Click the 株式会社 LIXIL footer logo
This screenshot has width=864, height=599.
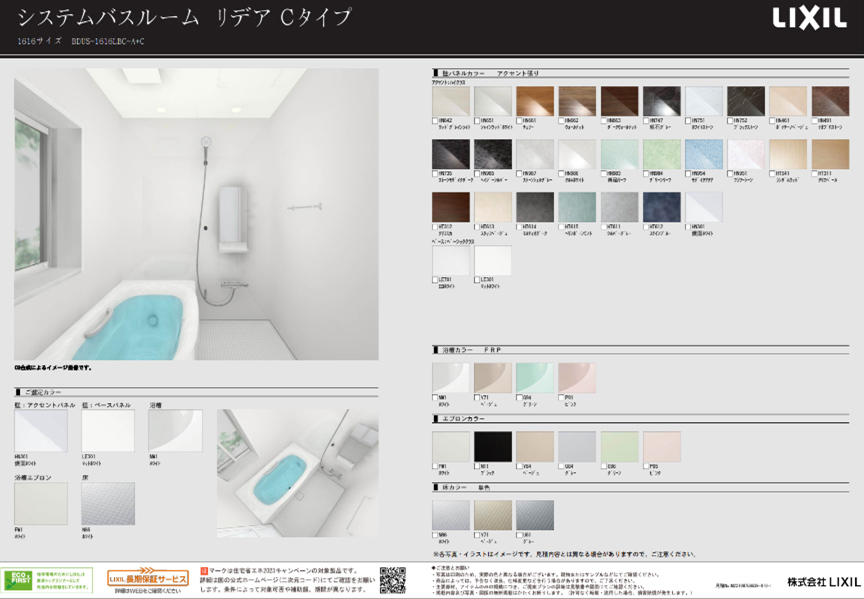[x=823, y=582]
